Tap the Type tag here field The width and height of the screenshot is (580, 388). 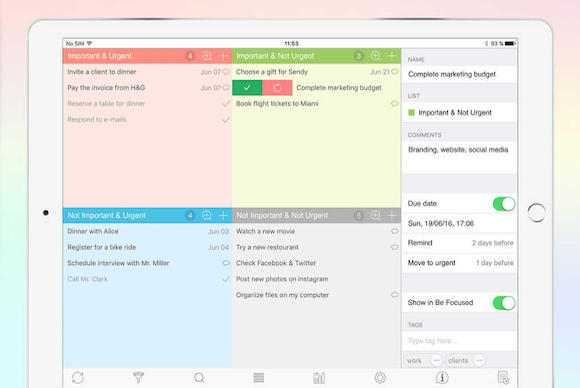(x=459, y=341)
